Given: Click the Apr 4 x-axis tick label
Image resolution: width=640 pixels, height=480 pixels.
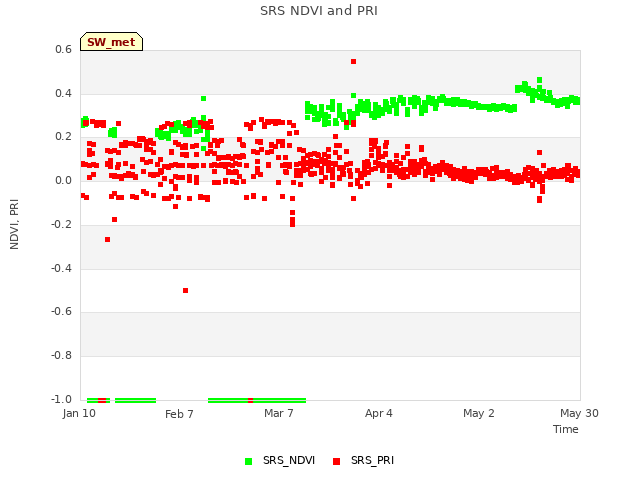Looking at the screenshot, I should click(379, 413).
